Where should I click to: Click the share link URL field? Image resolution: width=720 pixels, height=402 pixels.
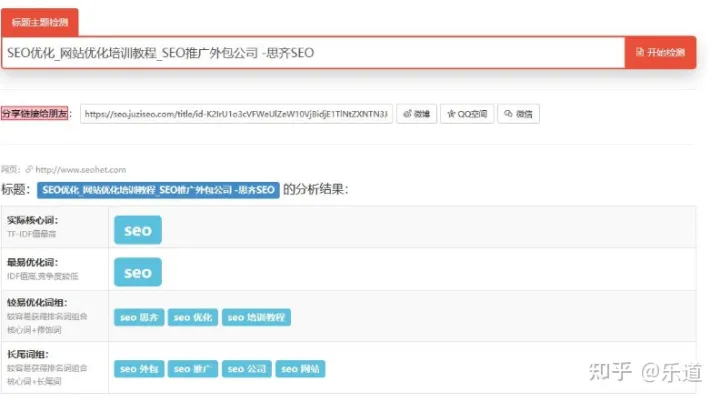point(236,114)
